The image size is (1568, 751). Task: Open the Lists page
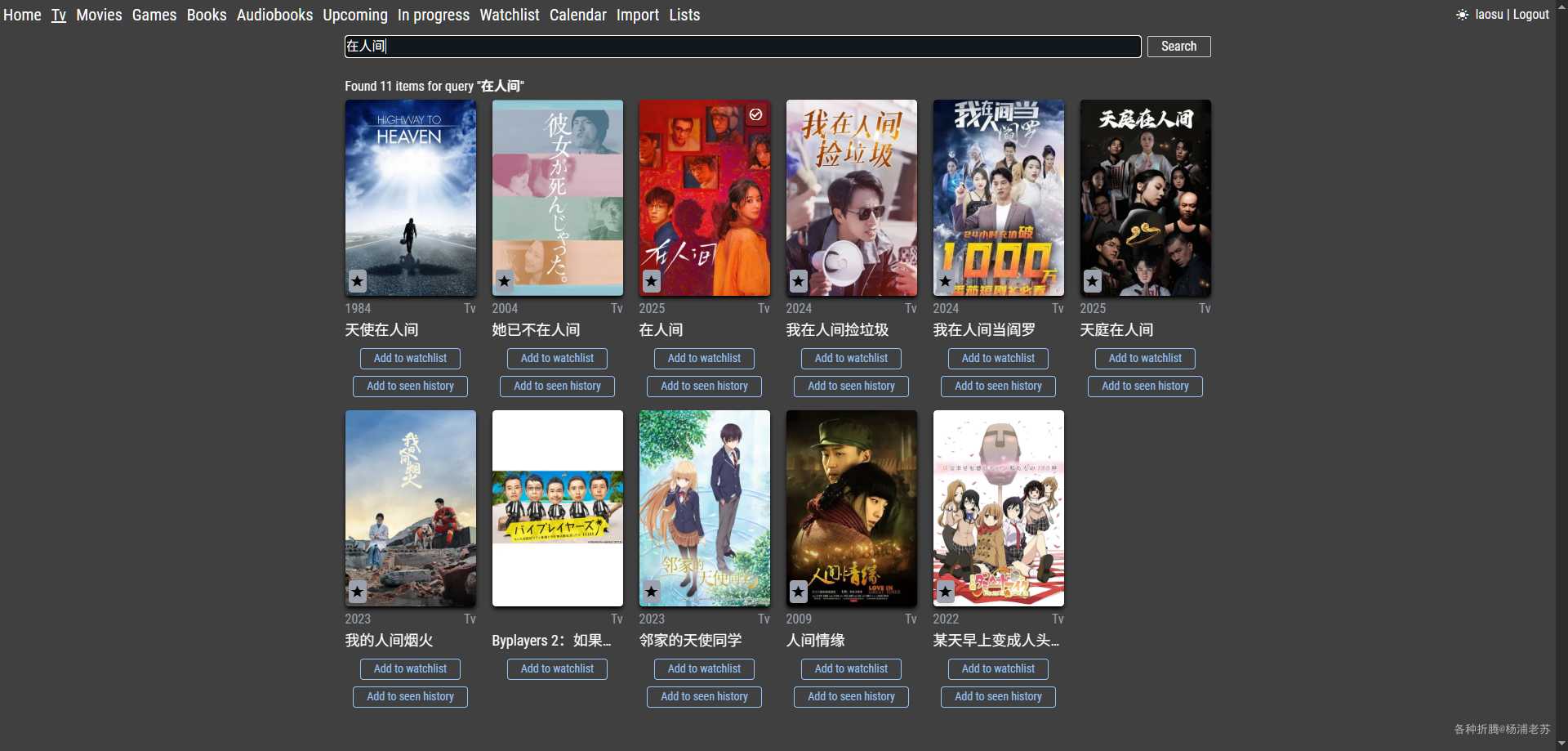click(x=684, y=15)
